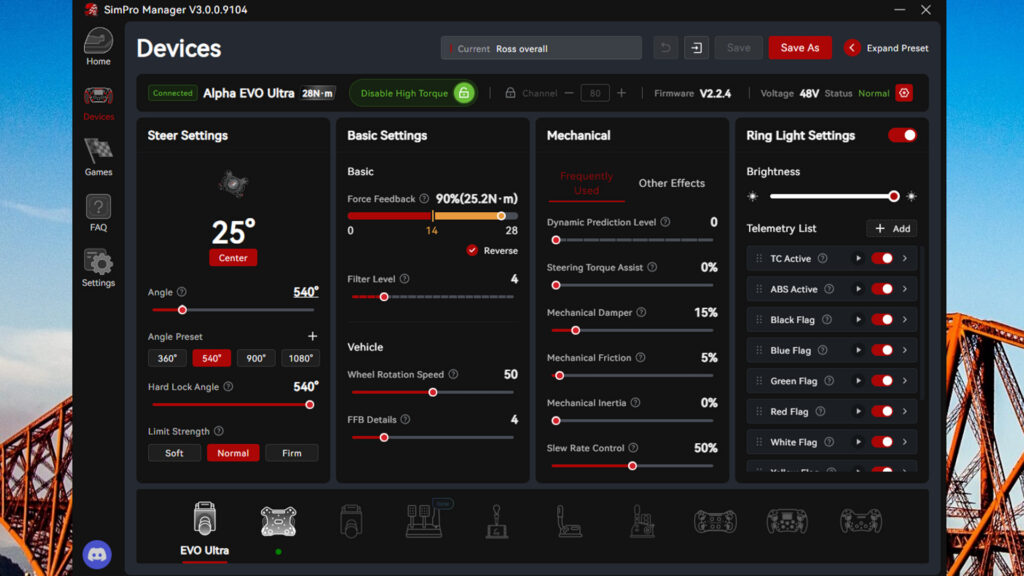The image size is (1024, 576).
Task: Open the Home page in sidebar
Action: click(x=98, y=45)
